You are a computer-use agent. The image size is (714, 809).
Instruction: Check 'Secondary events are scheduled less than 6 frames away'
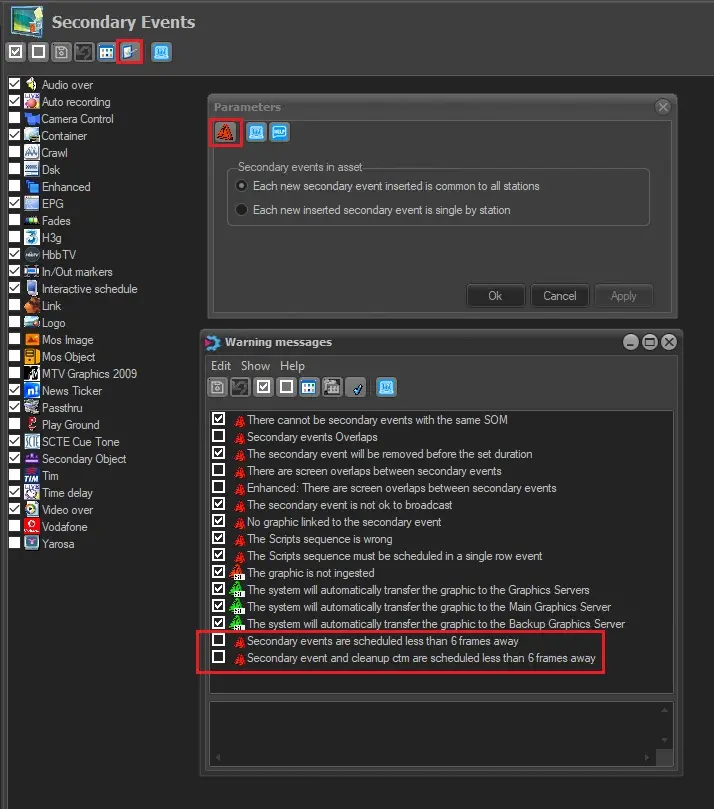(218, 641)
